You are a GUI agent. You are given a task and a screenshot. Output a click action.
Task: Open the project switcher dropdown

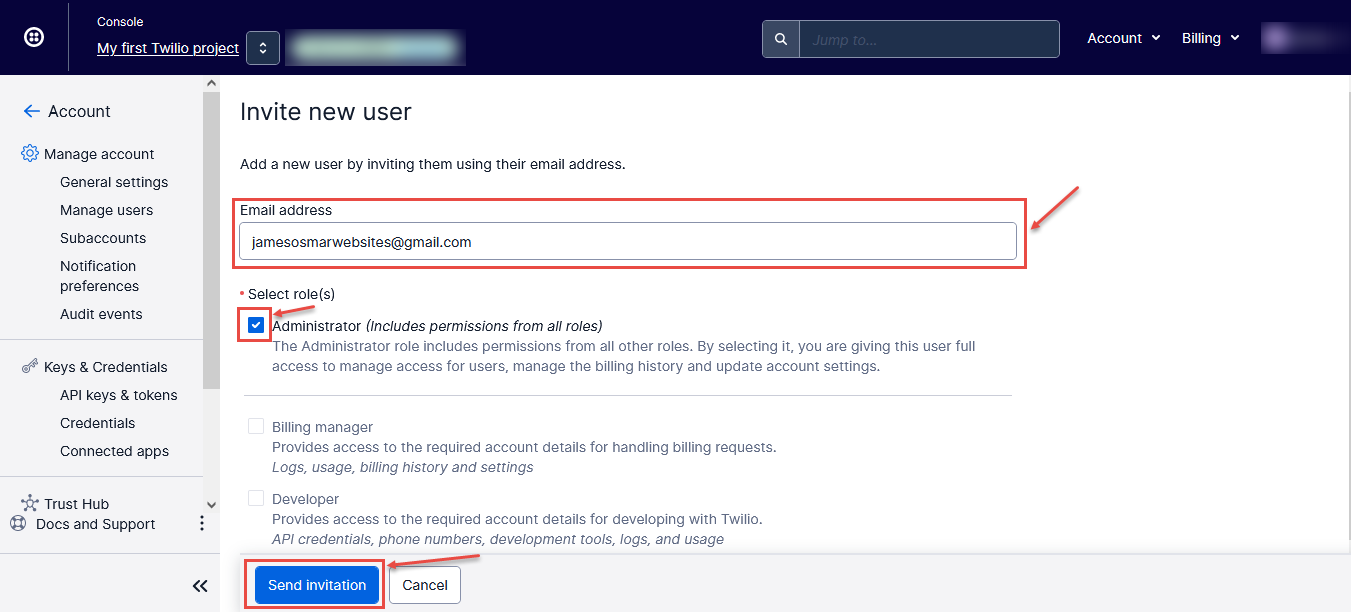(x=262, y=48)
